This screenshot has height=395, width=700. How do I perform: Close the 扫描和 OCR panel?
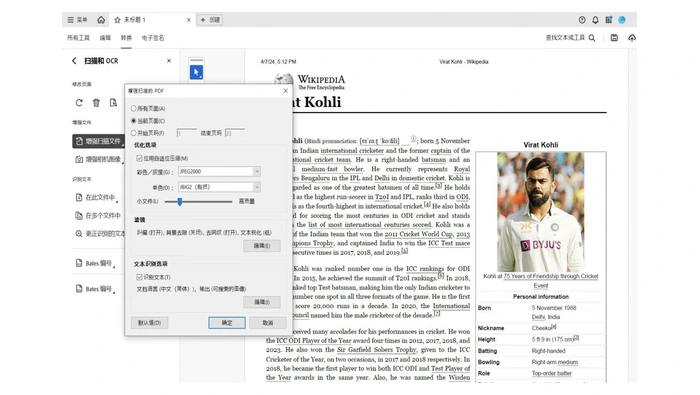click(x=169, y=61)
